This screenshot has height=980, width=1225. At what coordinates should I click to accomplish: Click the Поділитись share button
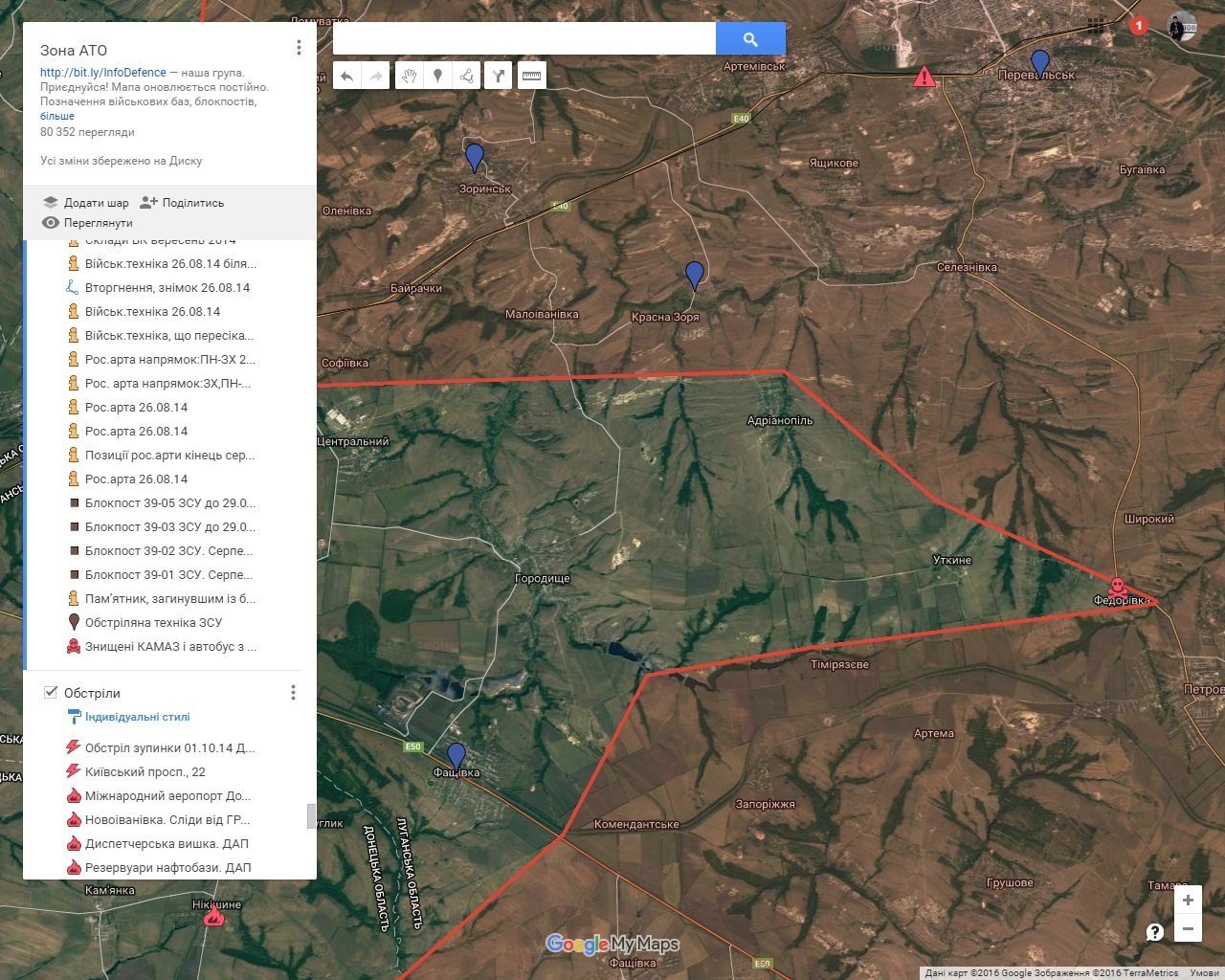click(x=182, y=203)
